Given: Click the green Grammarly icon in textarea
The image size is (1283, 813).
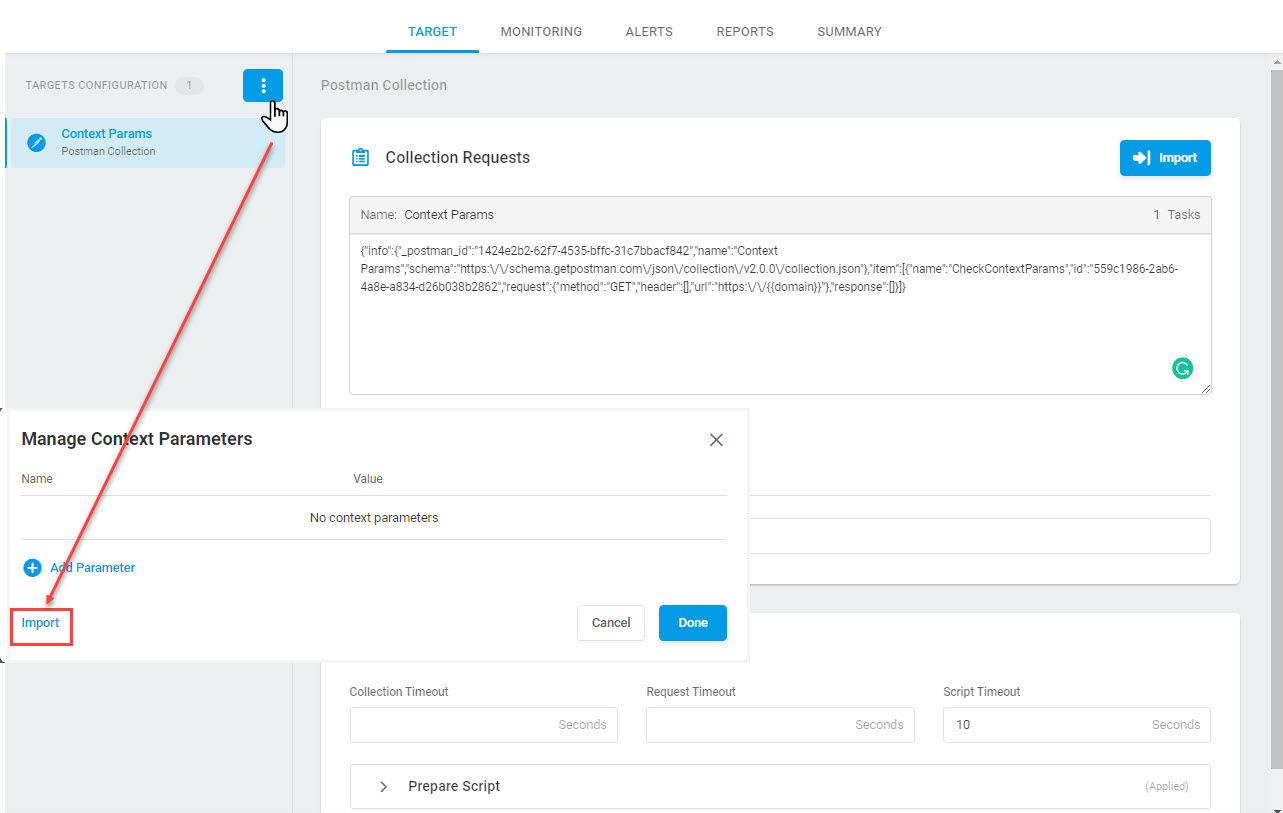Looking at the screenshot, I should pos(1182,369).
